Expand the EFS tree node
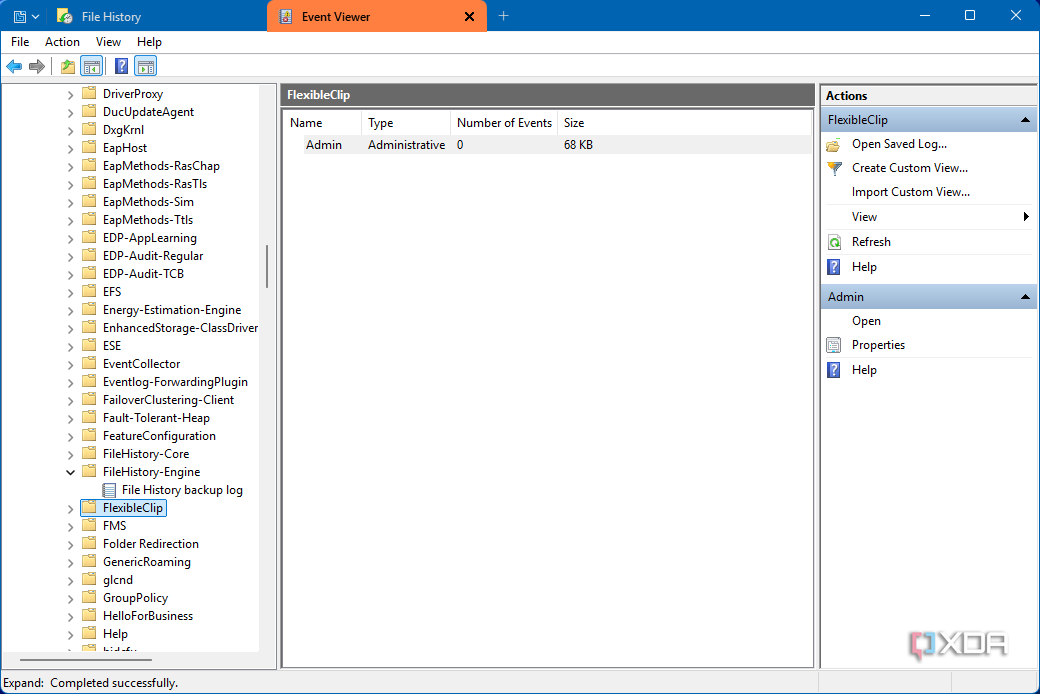The image size is (1040, 694). point(70,293)
